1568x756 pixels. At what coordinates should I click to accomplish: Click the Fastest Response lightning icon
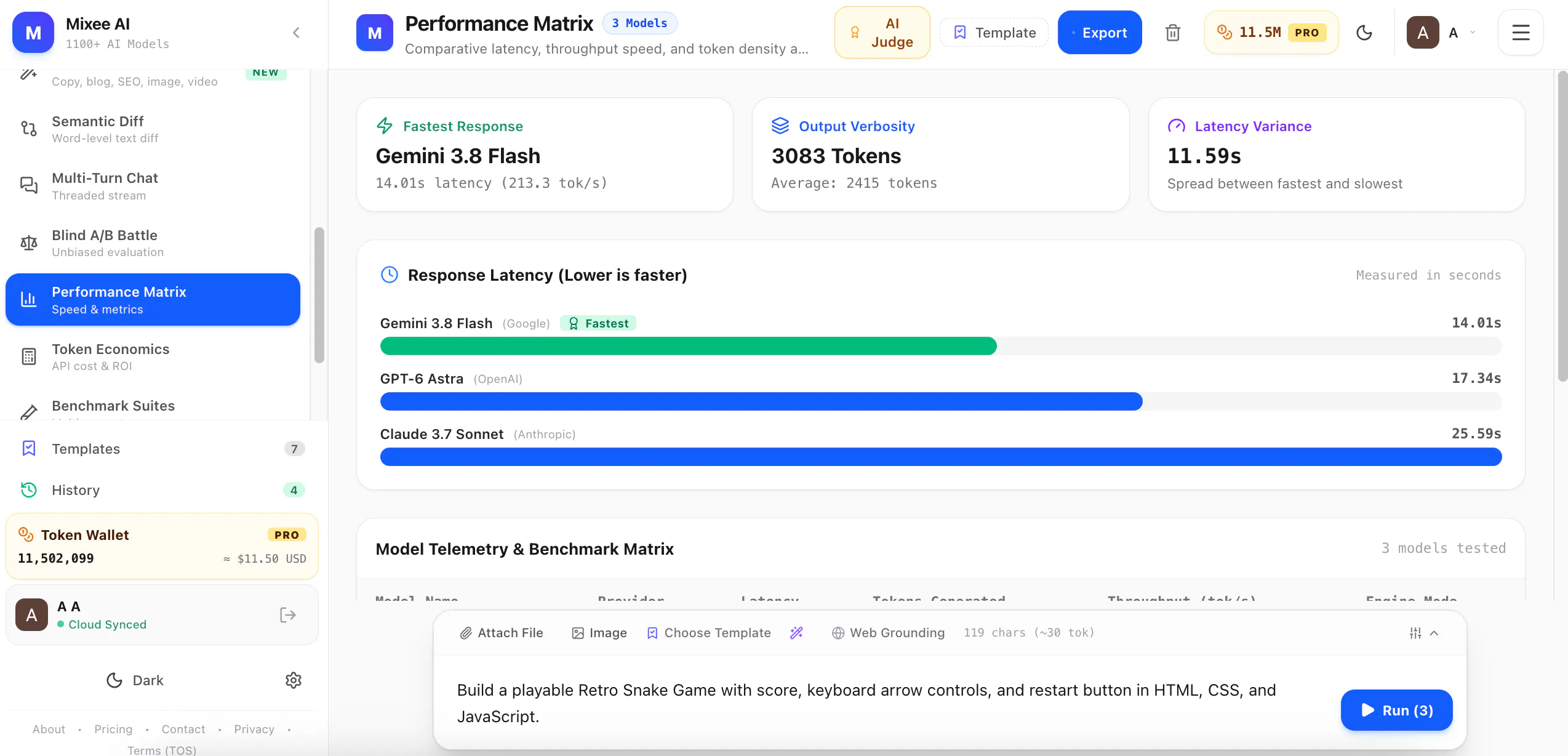(385, 126)
